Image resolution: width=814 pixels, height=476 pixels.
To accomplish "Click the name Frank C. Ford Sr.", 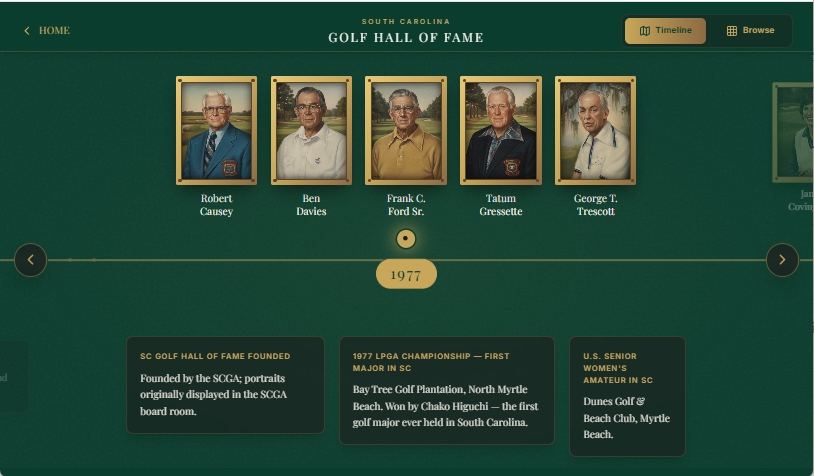I will (406, 205).
